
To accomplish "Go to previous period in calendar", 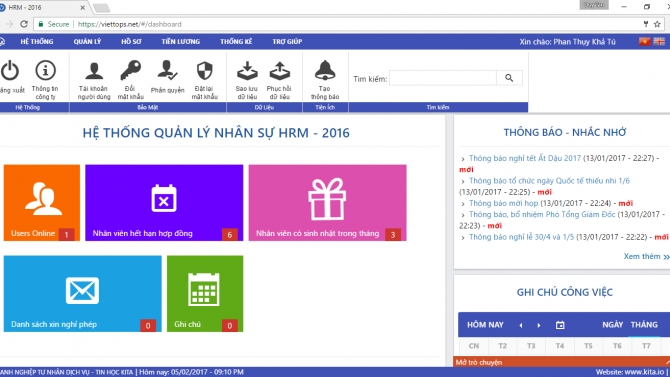I will (x=521, y=325).
